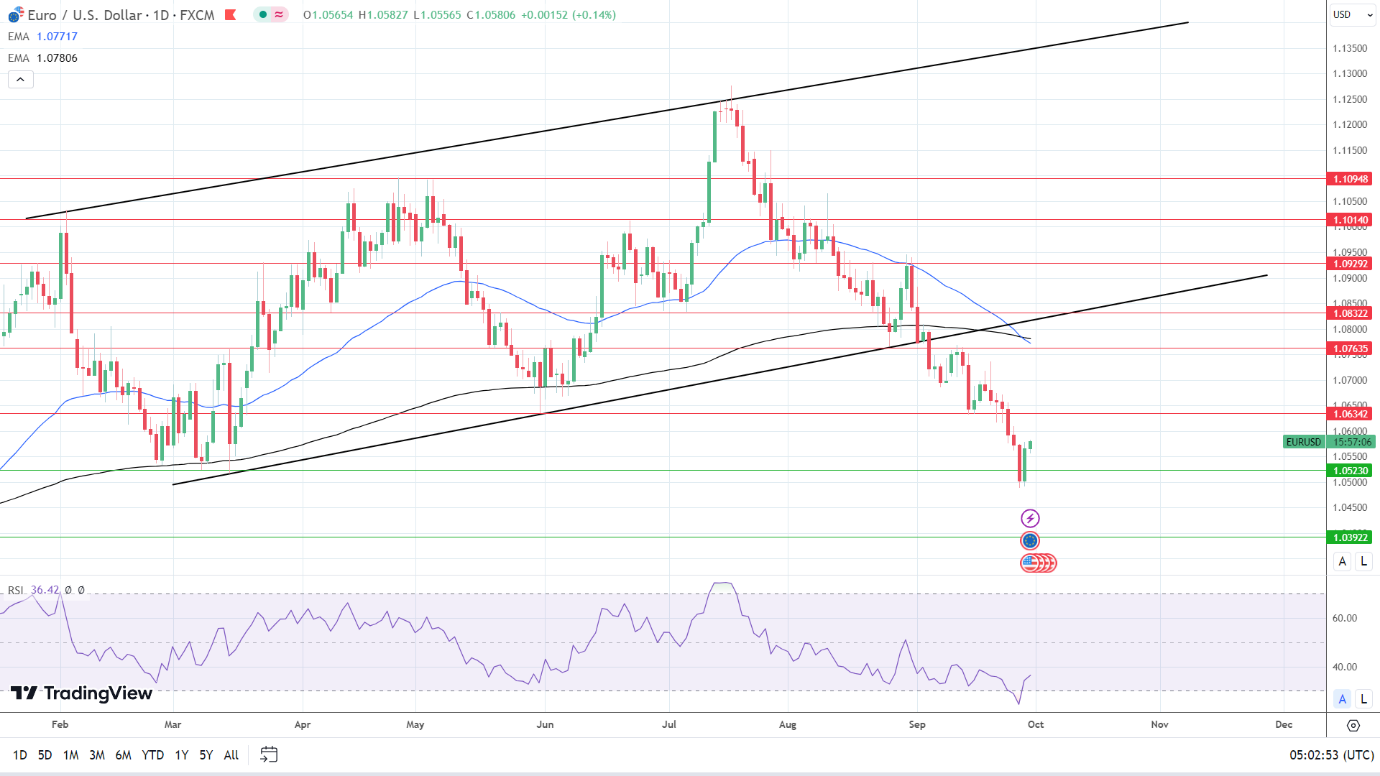Click the close value C1.05806
This screenshot has width=1380, height=776.
point(491,15)
